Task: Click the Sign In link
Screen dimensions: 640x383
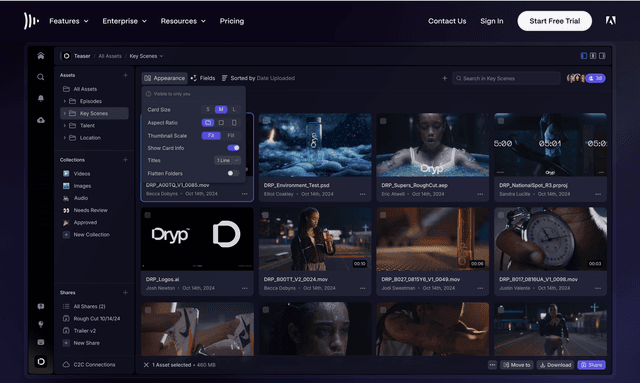Action: tap(491, 21)
